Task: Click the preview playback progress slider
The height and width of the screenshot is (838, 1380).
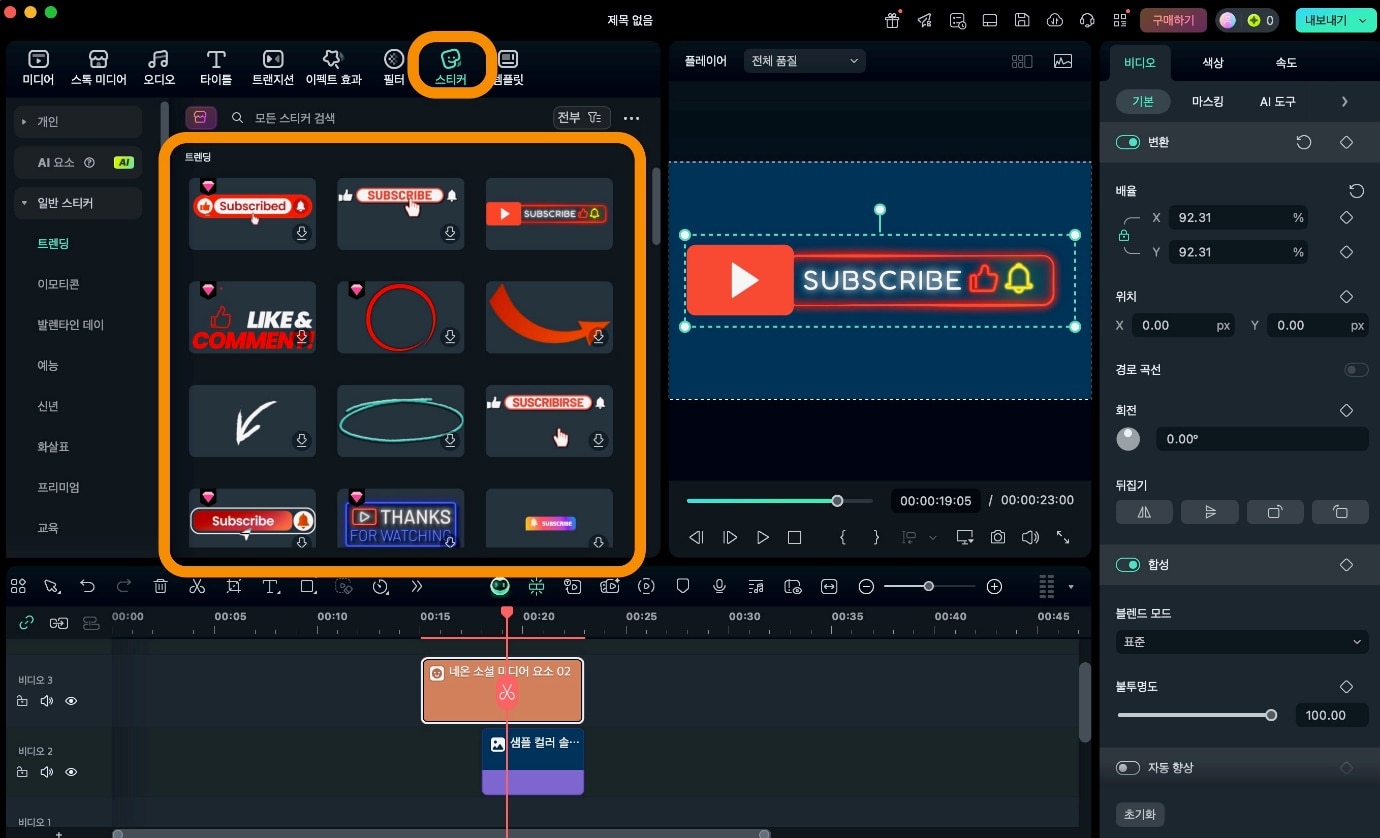Action: pos(779,501)
